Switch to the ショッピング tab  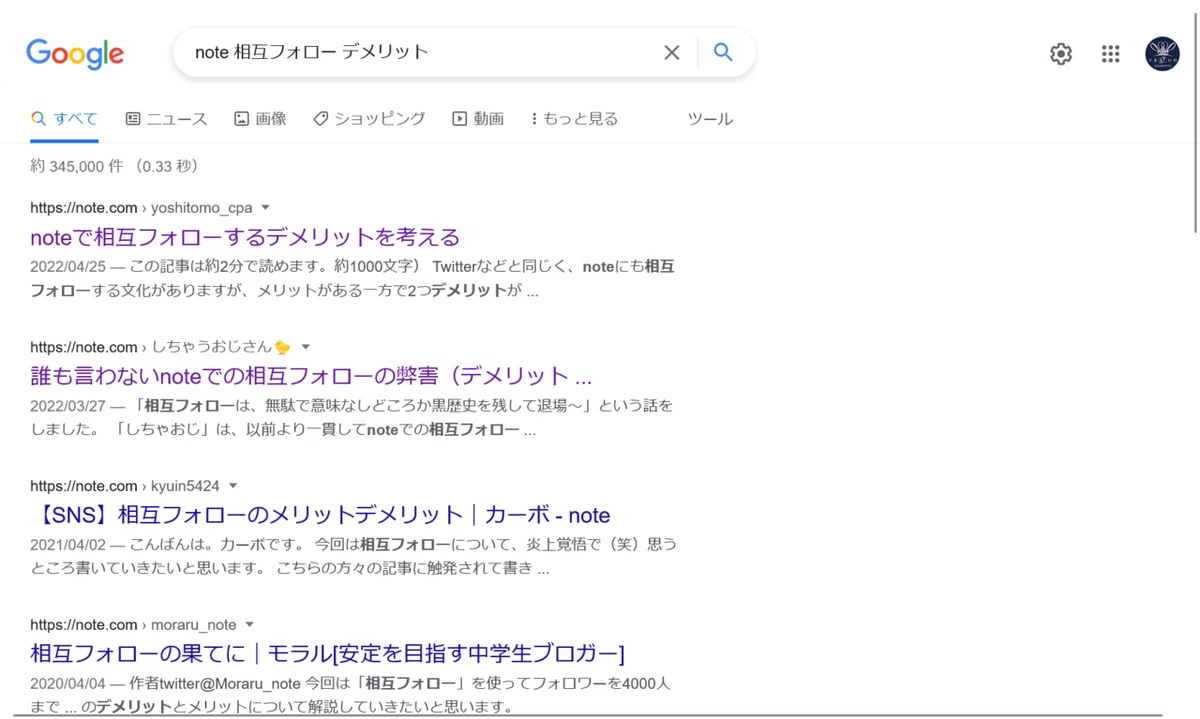(x=369, y=119)
